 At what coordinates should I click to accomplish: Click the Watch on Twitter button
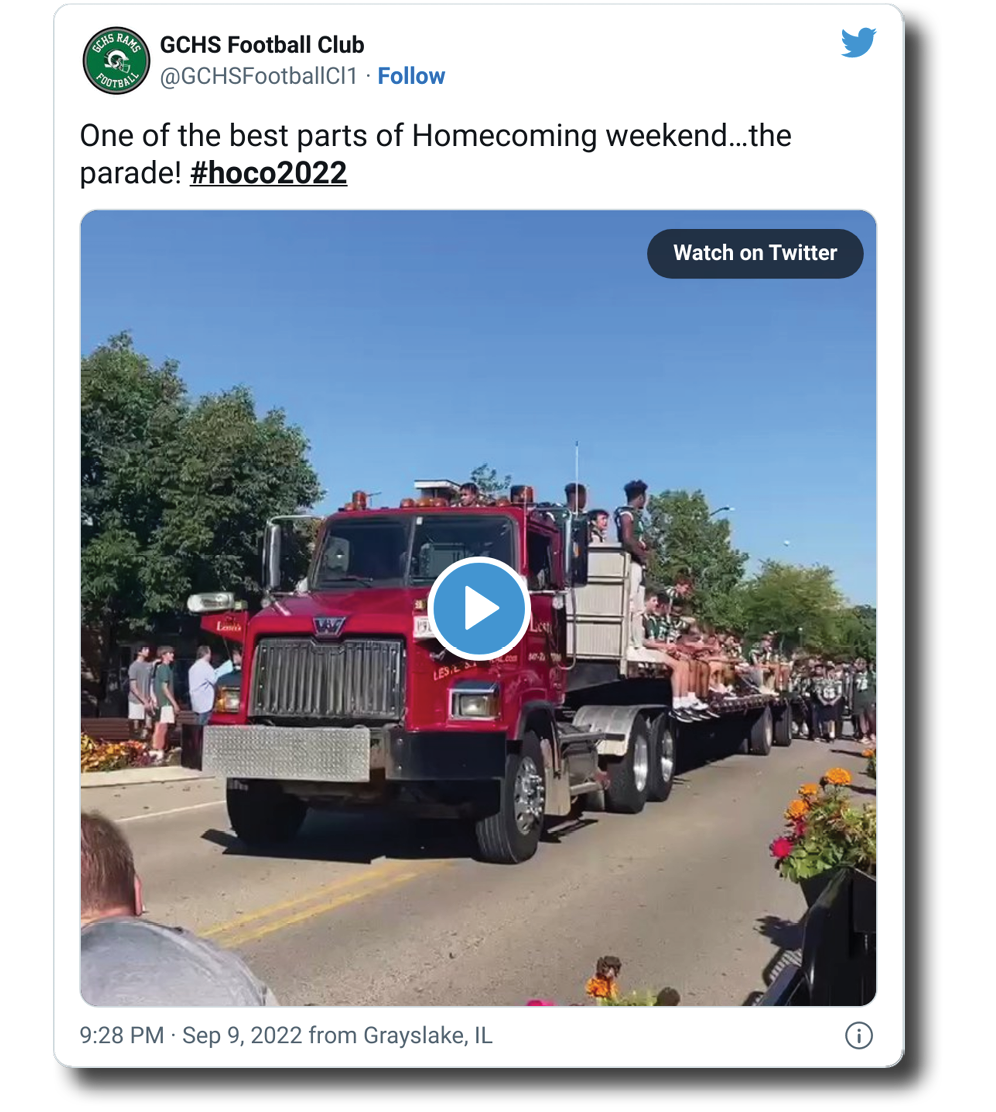tap(755, 253)
